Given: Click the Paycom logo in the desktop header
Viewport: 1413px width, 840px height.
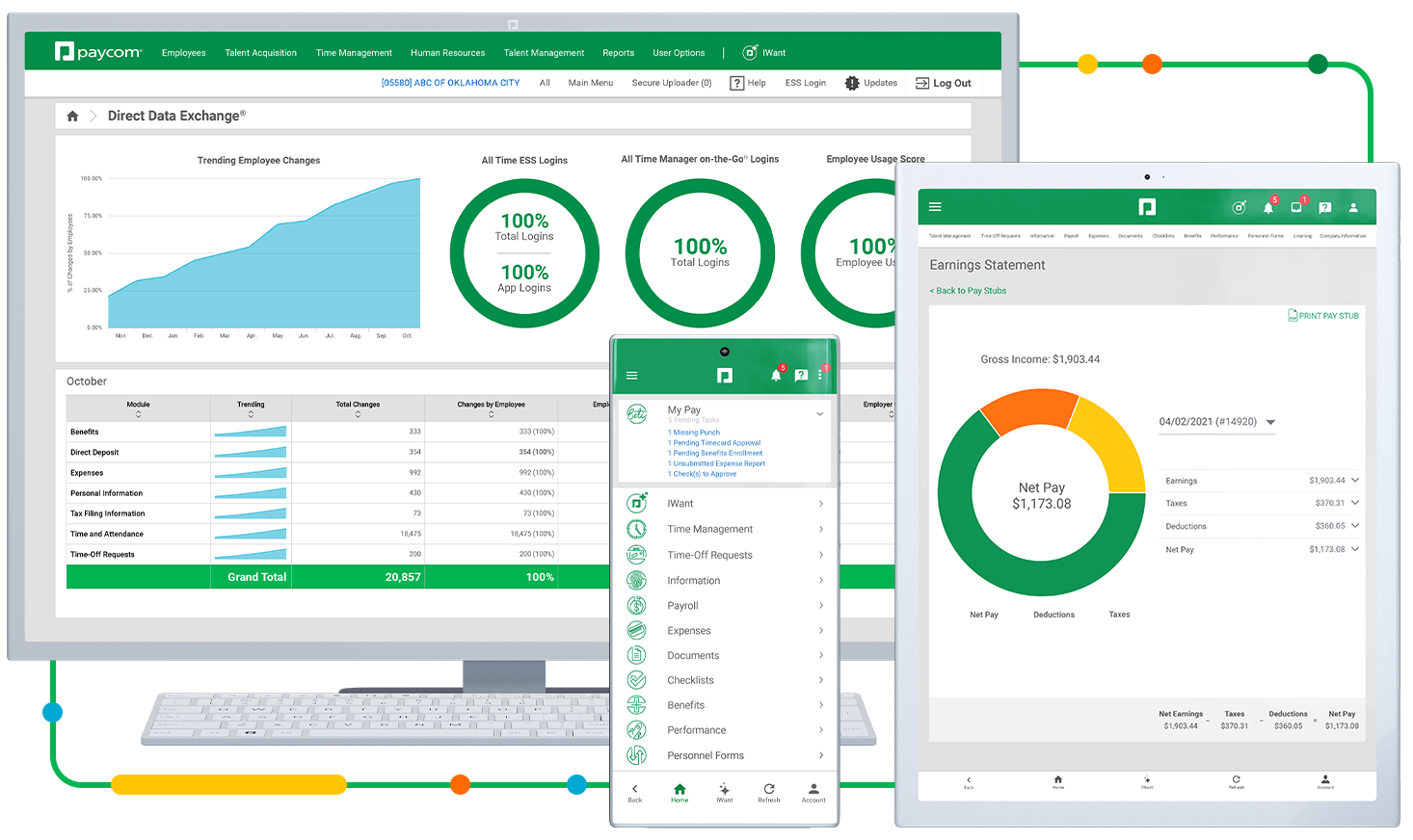Looking at the screenshot, I should 98,52.
